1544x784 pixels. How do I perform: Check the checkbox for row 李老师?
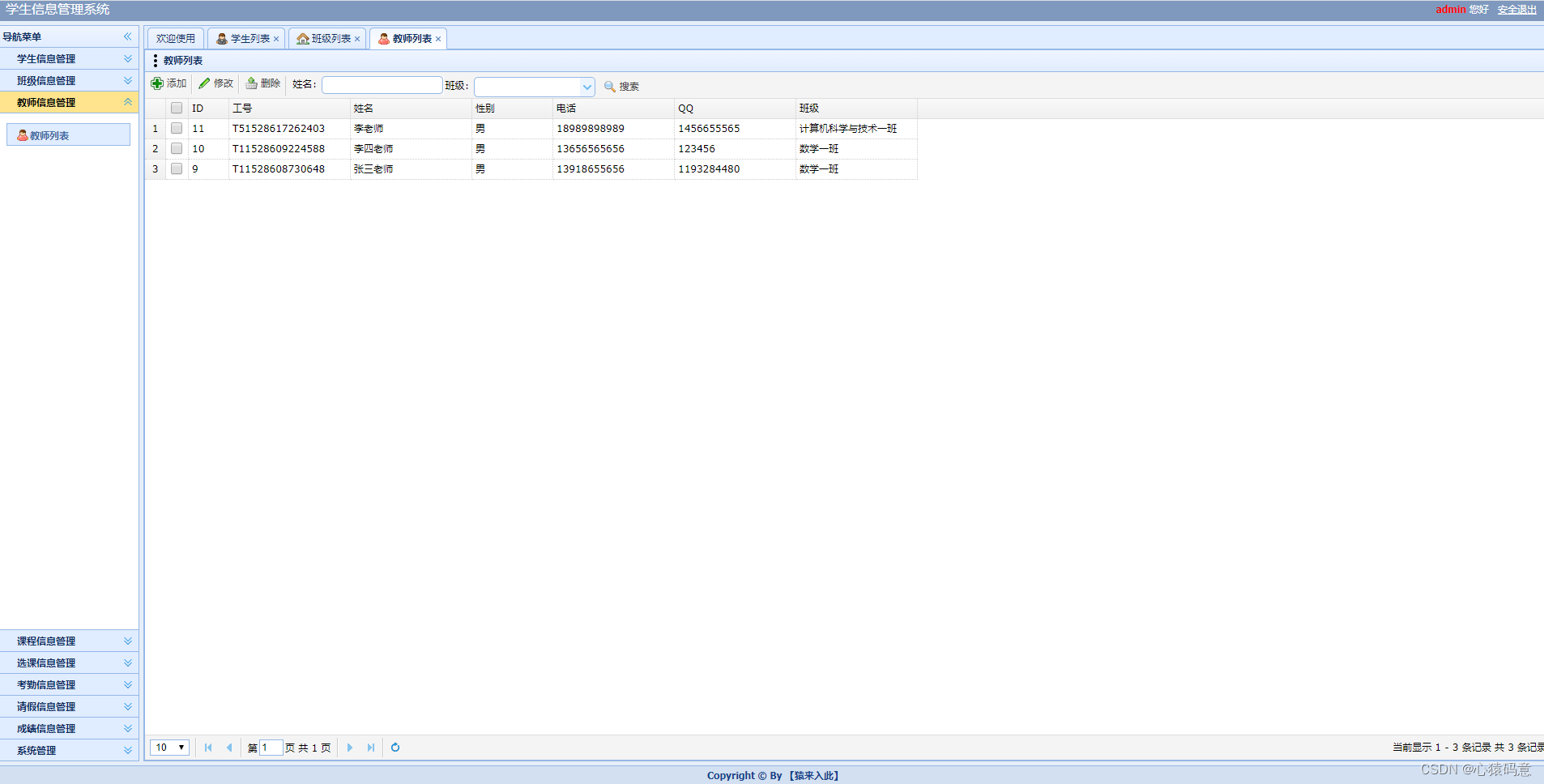[177, 128]
